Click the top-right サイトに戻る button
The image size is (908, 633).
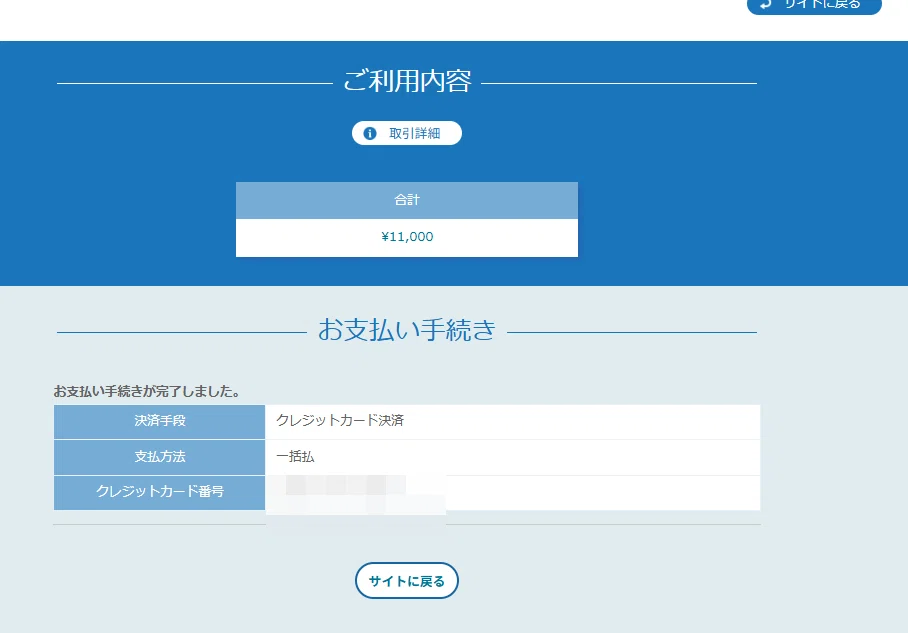coord(814,5)
